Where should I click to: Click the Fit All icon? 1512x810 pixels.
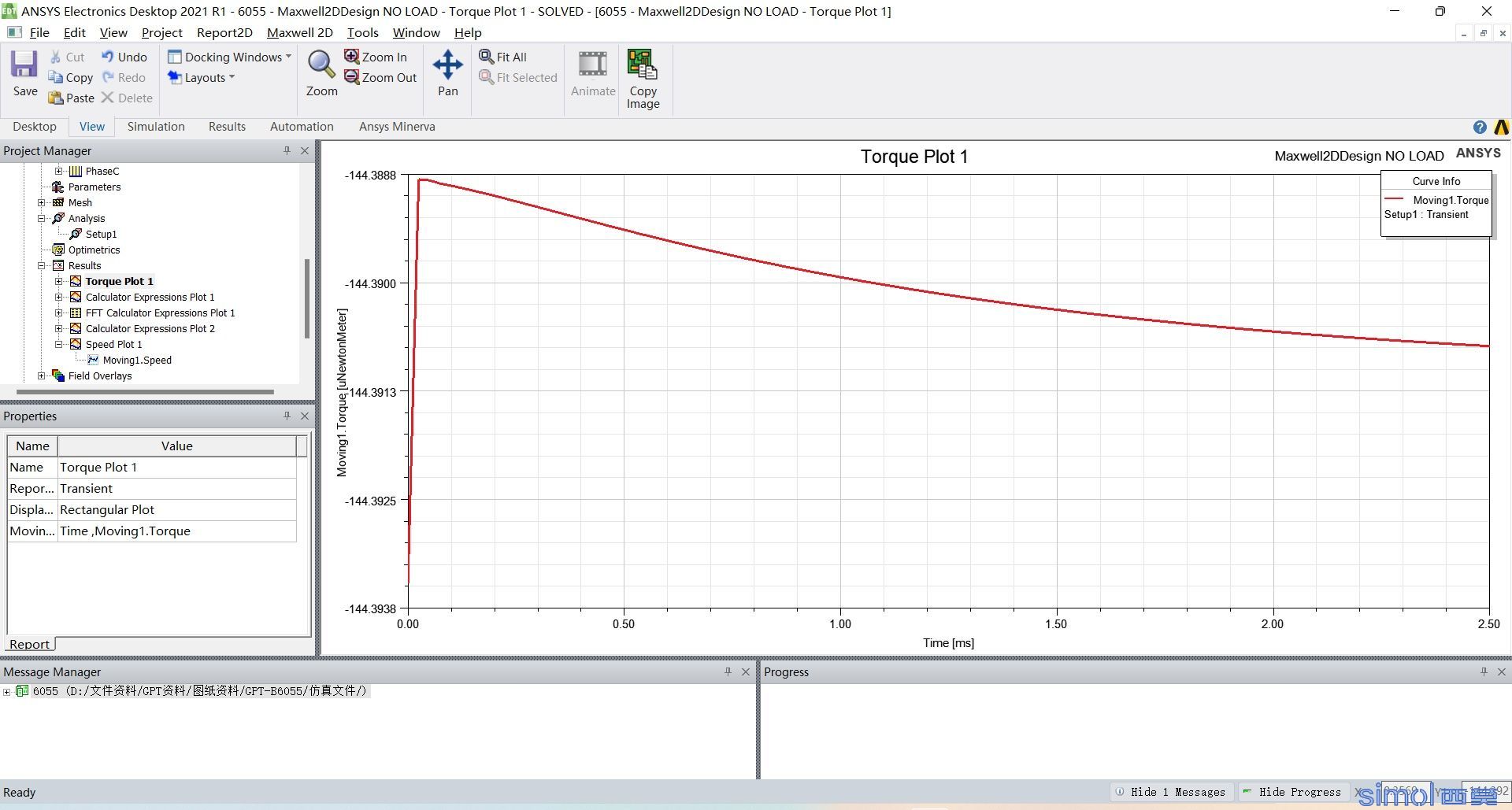tap(486, 57)
